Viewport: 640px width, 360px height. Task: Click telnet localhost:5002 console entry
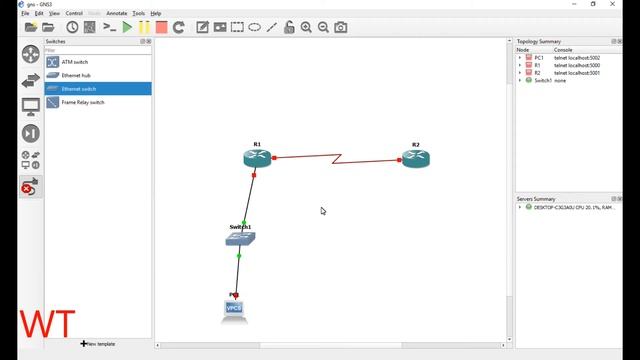click(577, 58)
